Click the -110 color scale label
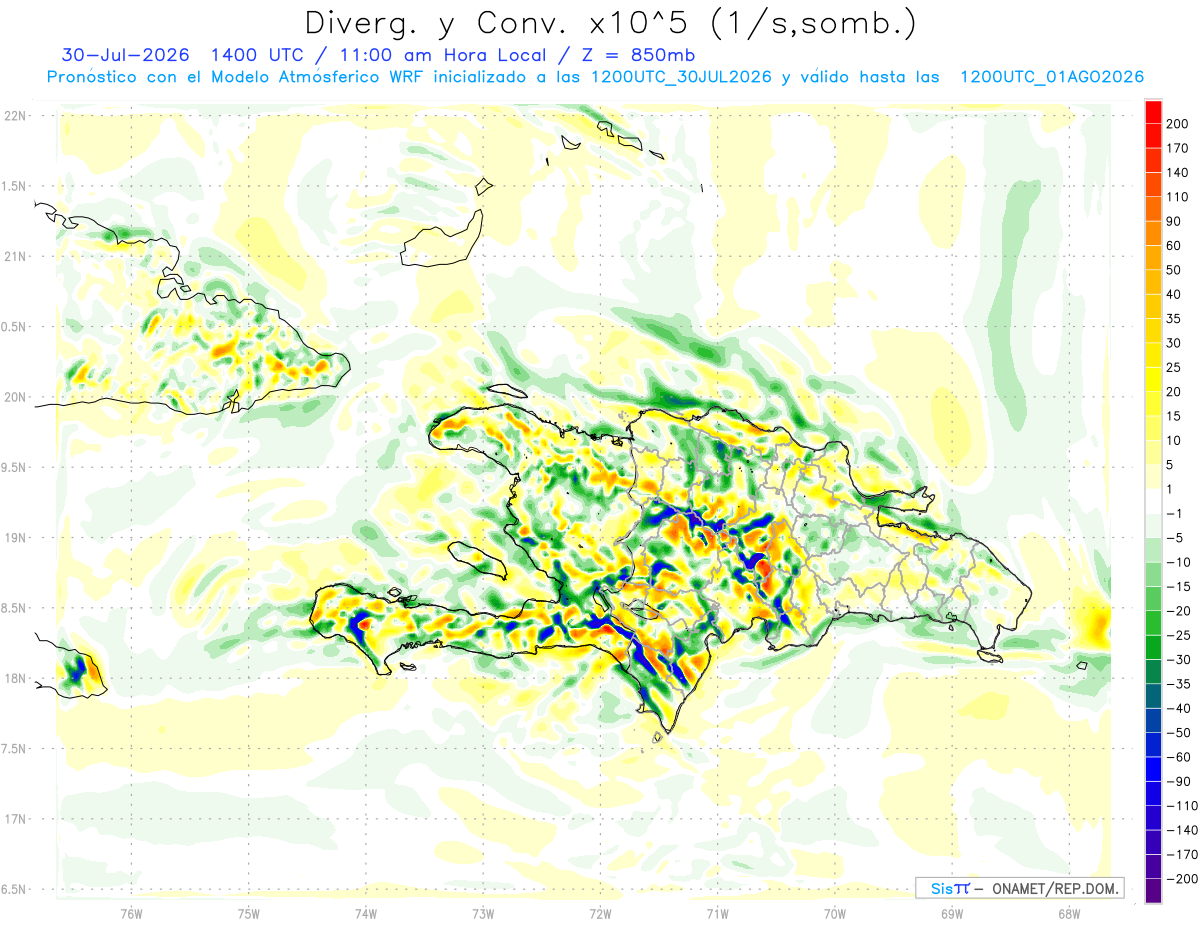1200x927 pixels. coord(1181,806)
